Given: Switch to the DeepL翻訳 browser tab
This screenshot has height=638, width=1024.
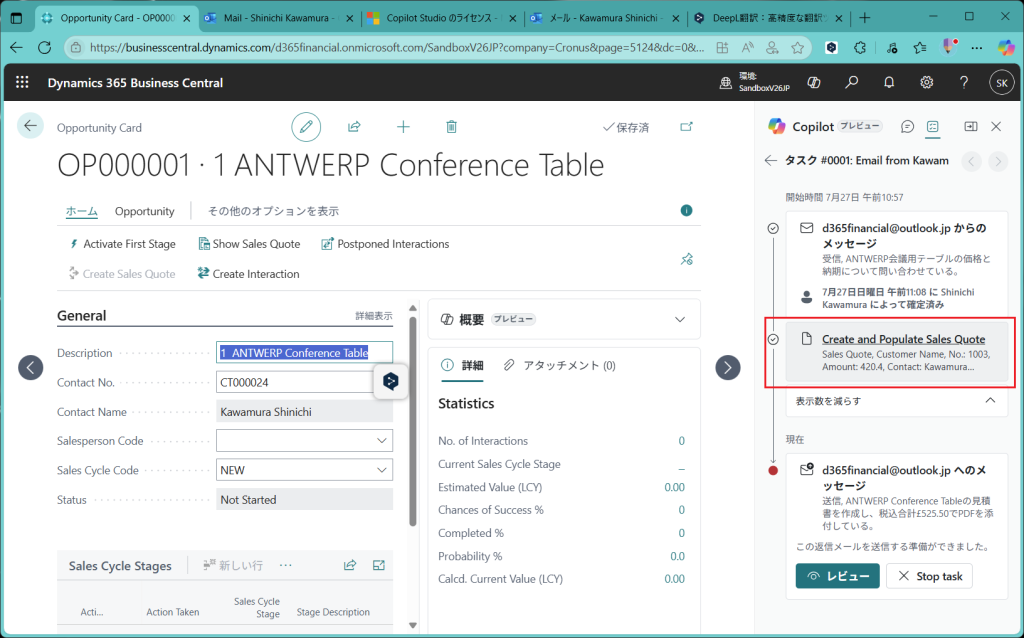Looking at the screenshot, I should click(769, 18).
